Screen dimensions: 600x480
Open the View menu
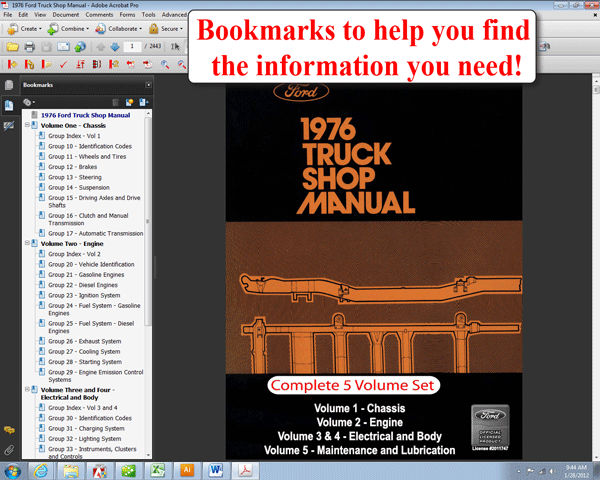tap(40, 15)
